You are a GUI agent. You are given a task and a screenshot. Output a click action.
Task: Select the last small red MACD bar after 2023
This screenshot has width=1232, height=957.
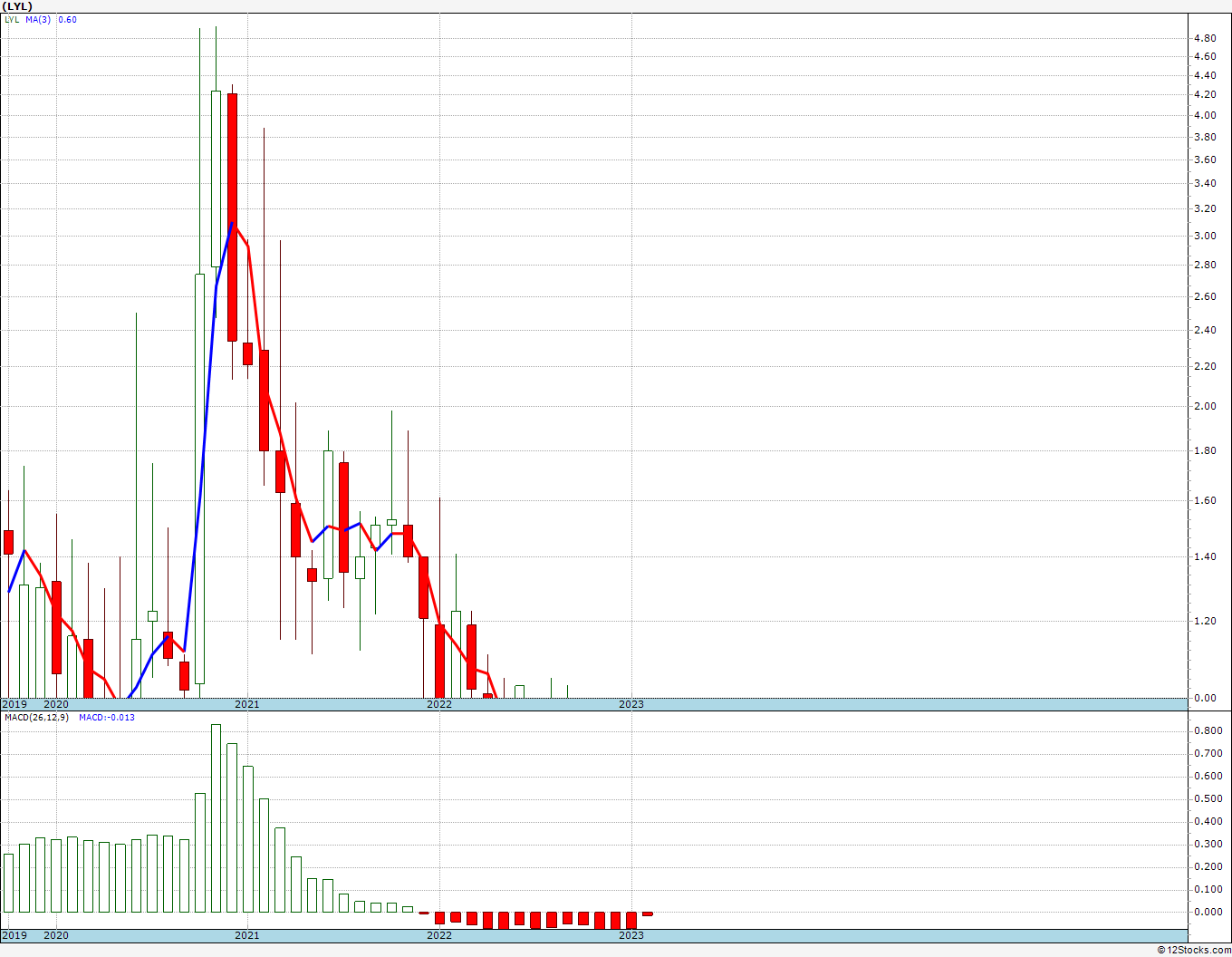coord(648,913)
